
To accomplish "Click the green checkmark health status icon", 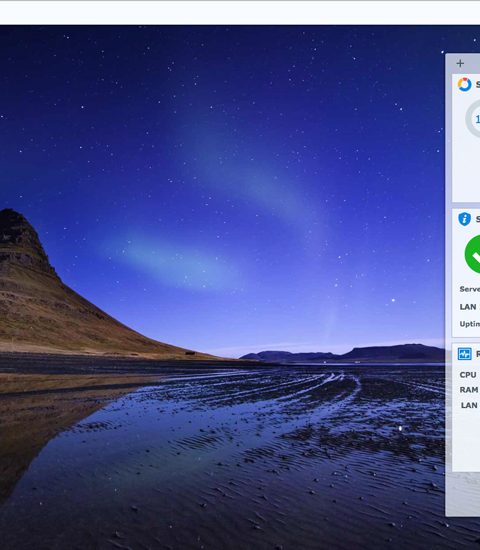I will 473,254.
